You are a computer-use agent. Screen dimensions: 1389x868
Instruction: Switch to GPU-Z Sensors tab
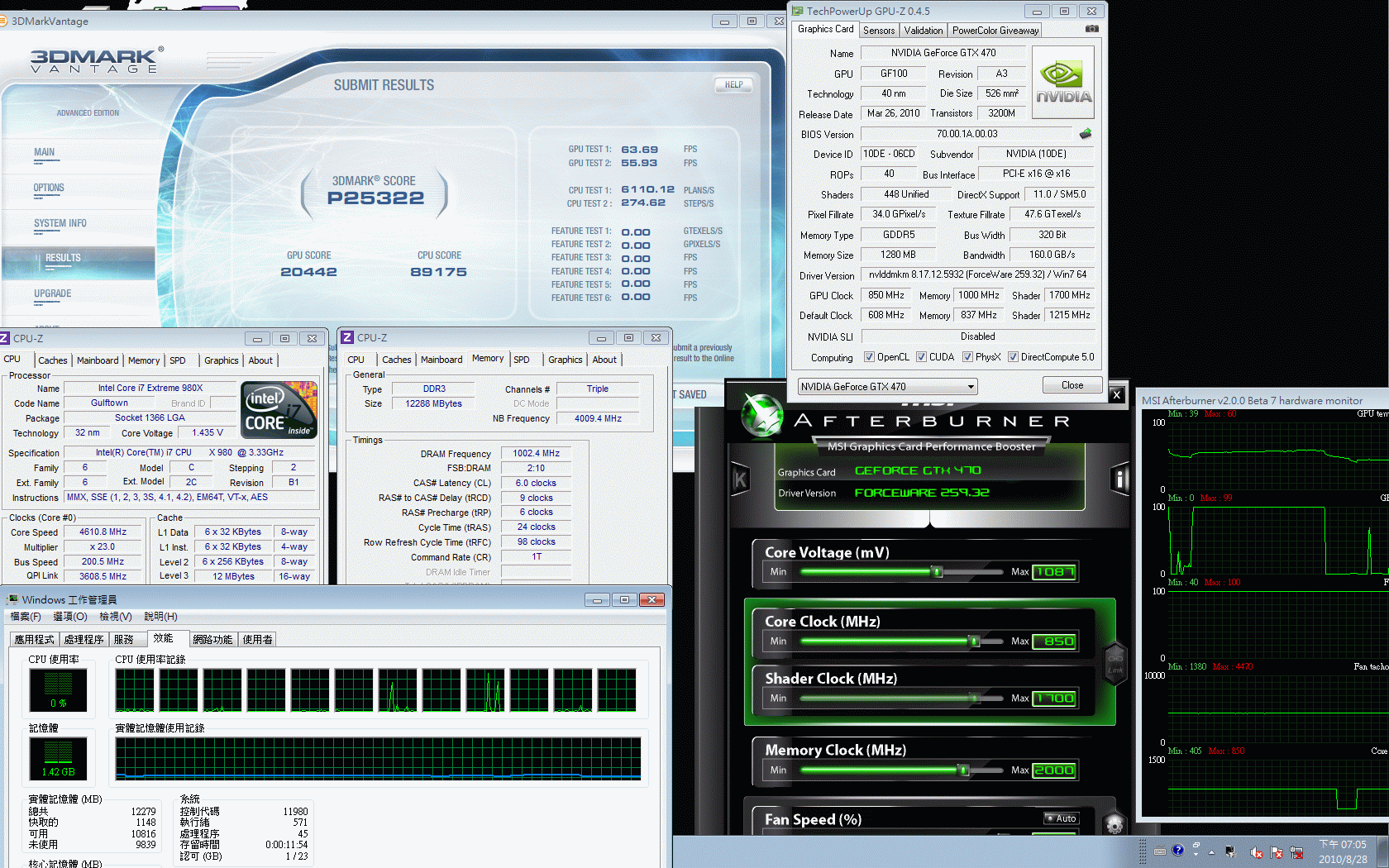coord(879,31)
